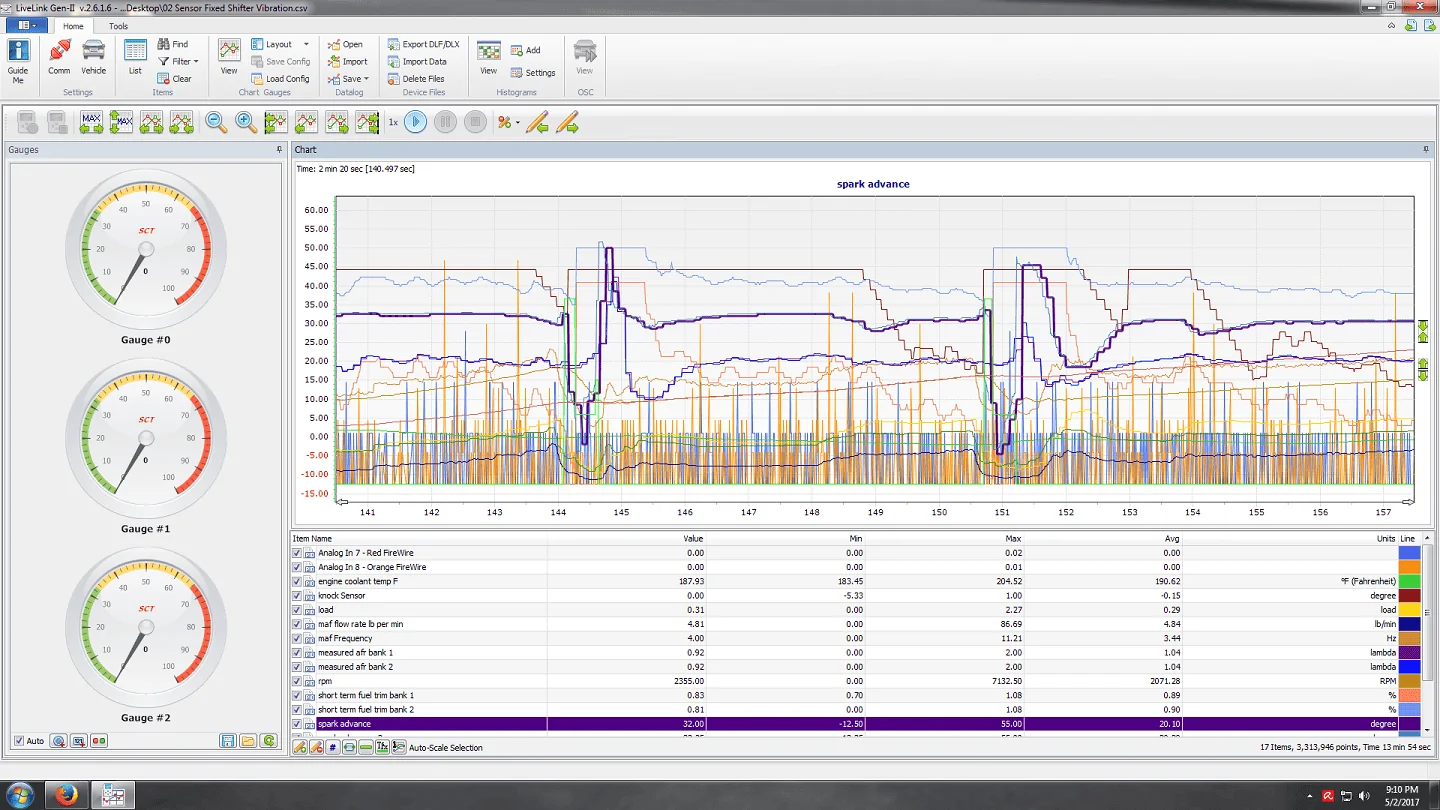
Task: Expand the Filter dropdown
Action: [x=179, y=61]
